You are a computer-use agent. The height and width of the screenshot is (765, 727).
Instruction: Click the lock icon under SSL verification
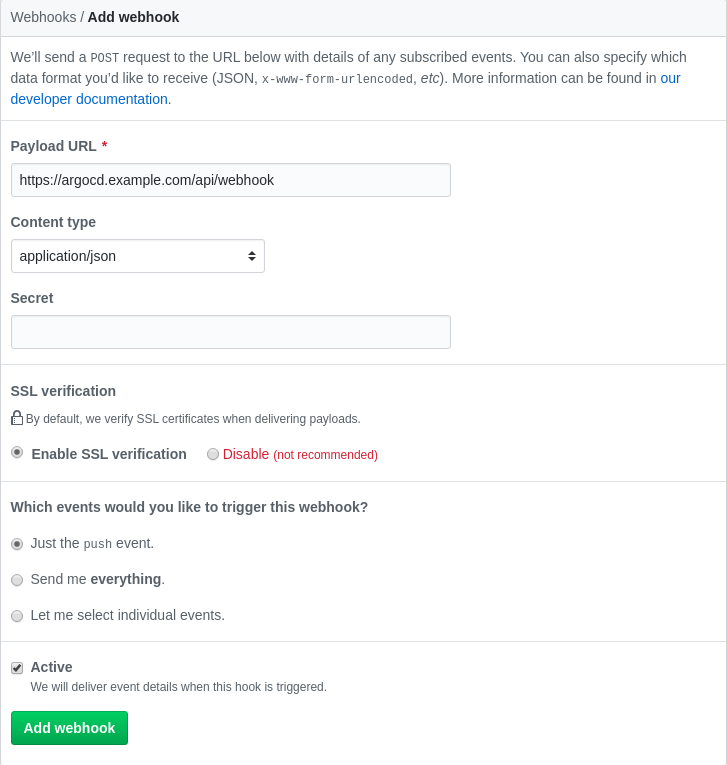pos(17,418)
